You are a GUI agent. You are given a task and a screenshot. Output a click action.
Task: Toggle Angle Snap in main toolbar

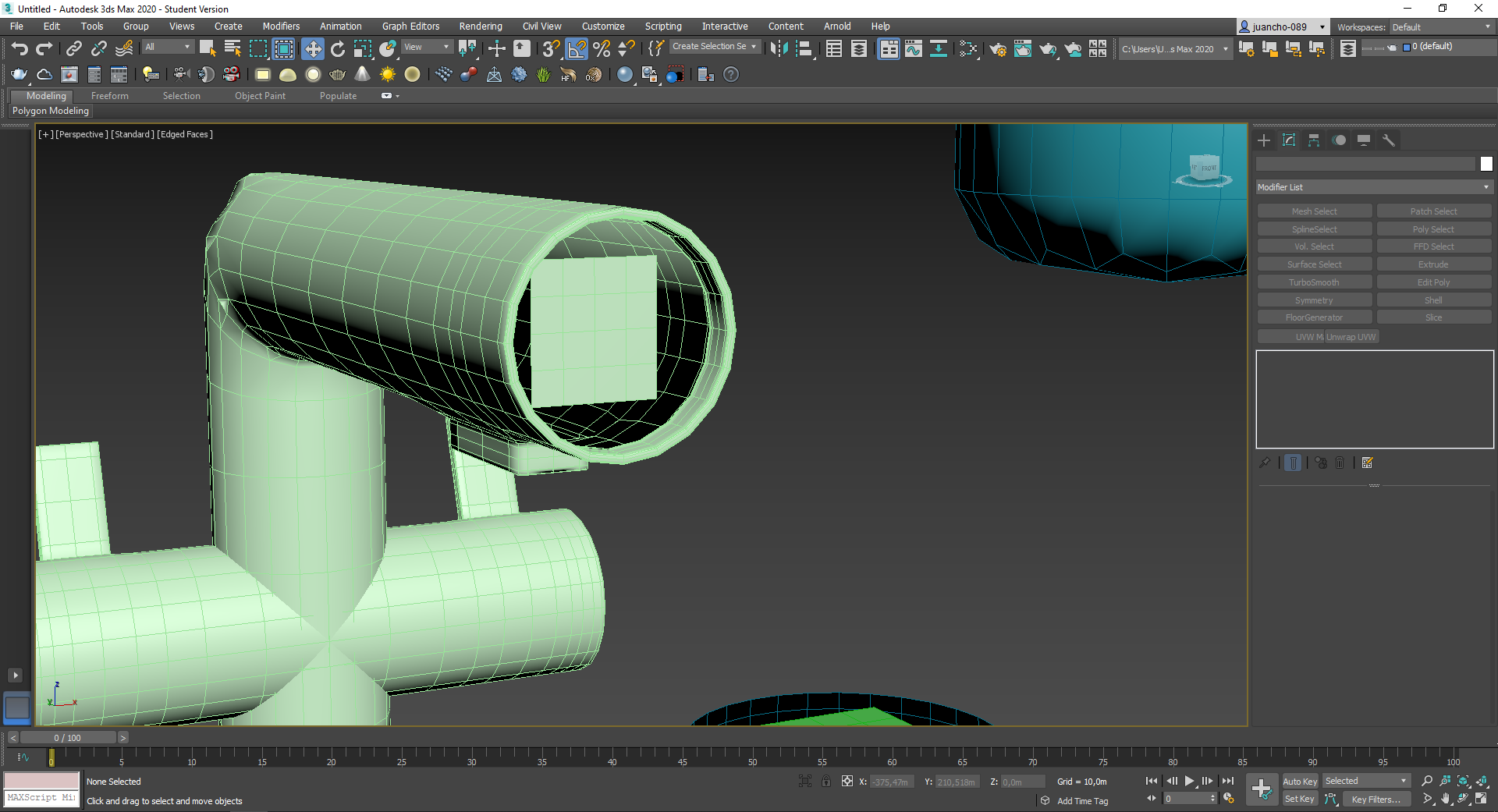[577, 49]
